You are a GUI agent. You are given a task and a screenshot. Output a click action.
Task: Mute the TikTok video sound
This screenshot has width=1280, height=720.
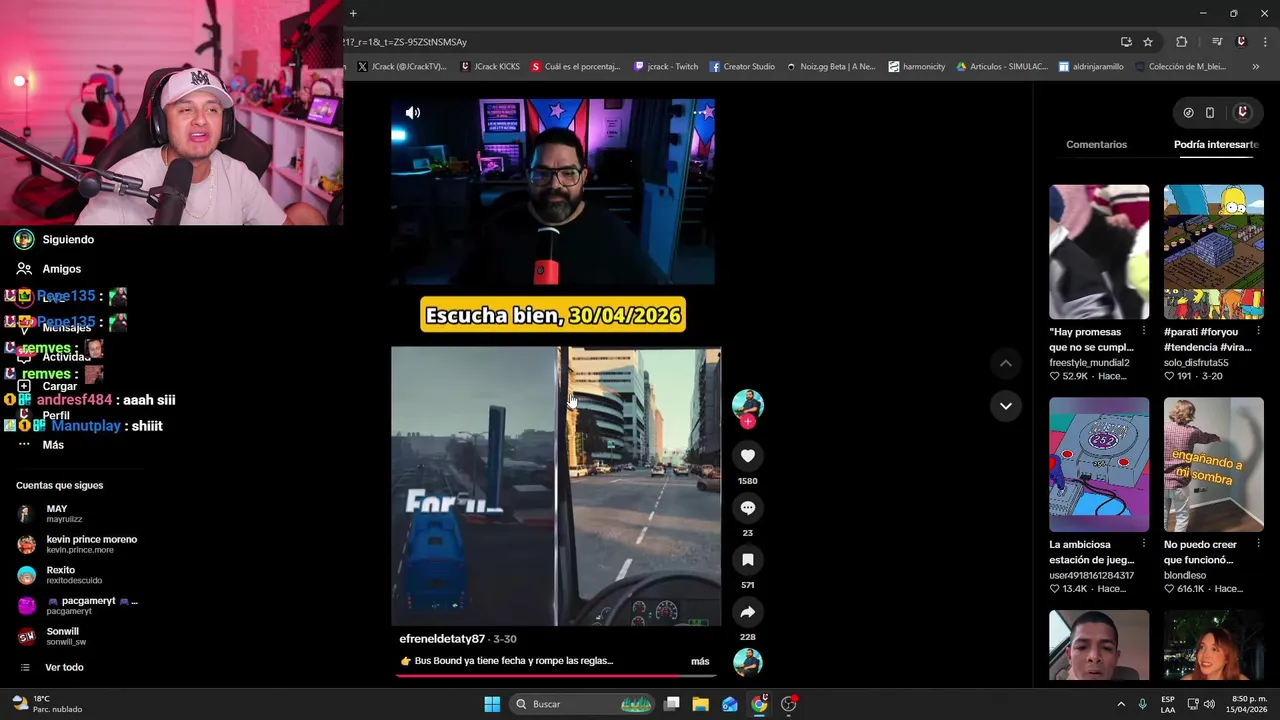point(413,113)
